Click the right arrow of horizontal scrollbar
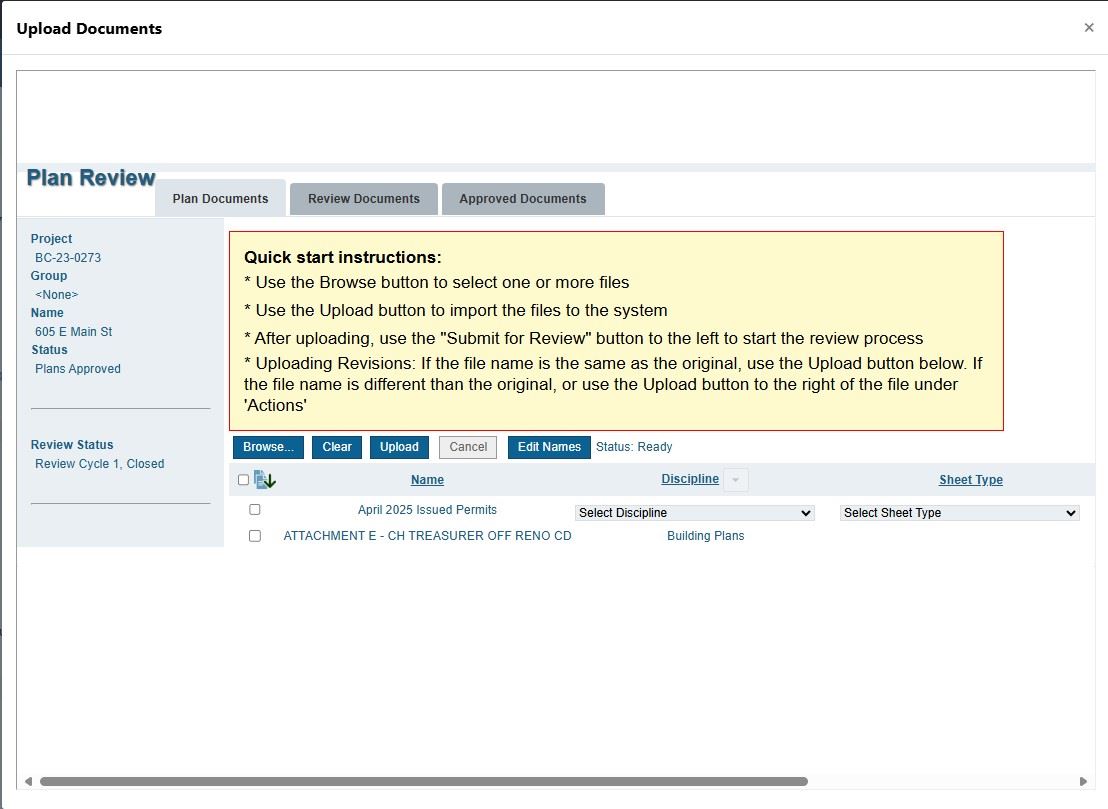Viewport: 1108px width, 809px height. pyautogui.click(x=1083, y=781)
